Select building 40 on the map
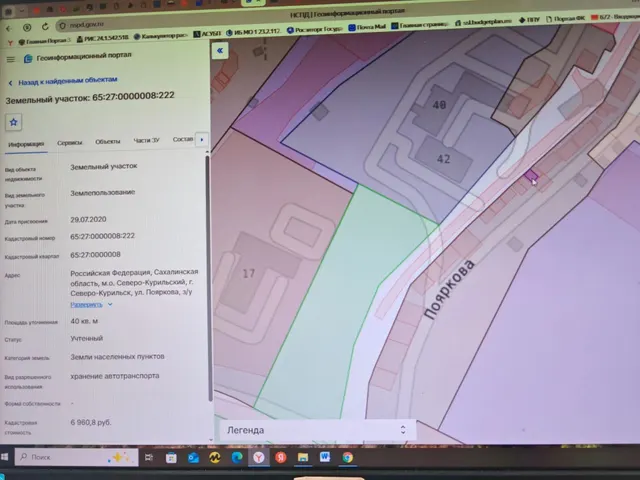 pyautogui.click(x=439, y=105)
